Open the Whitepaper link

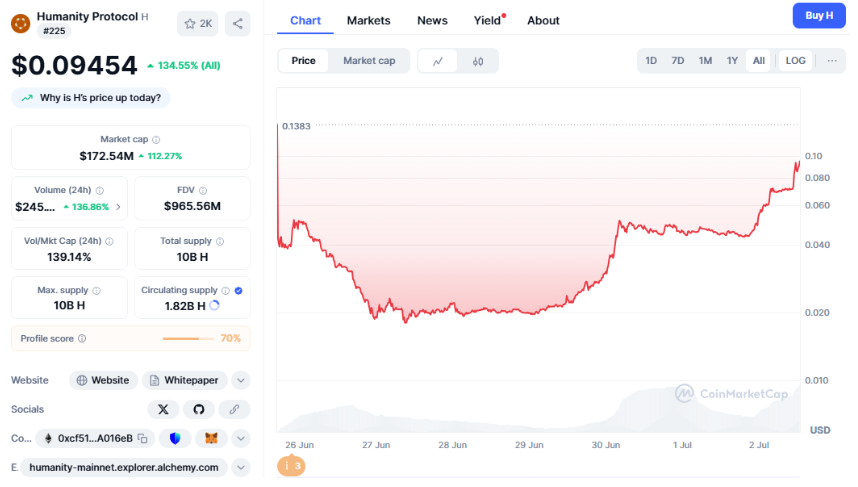(185, 380)
